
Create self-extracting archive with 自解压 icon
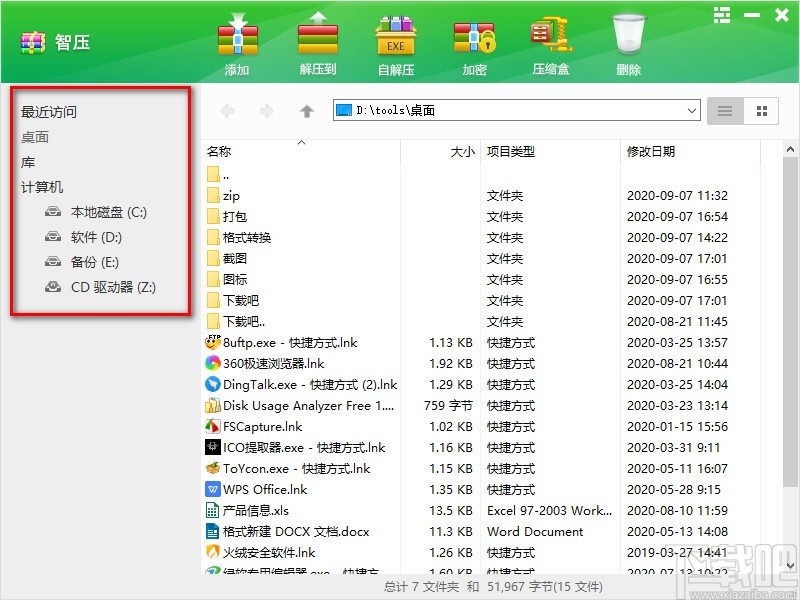(395, 42)
